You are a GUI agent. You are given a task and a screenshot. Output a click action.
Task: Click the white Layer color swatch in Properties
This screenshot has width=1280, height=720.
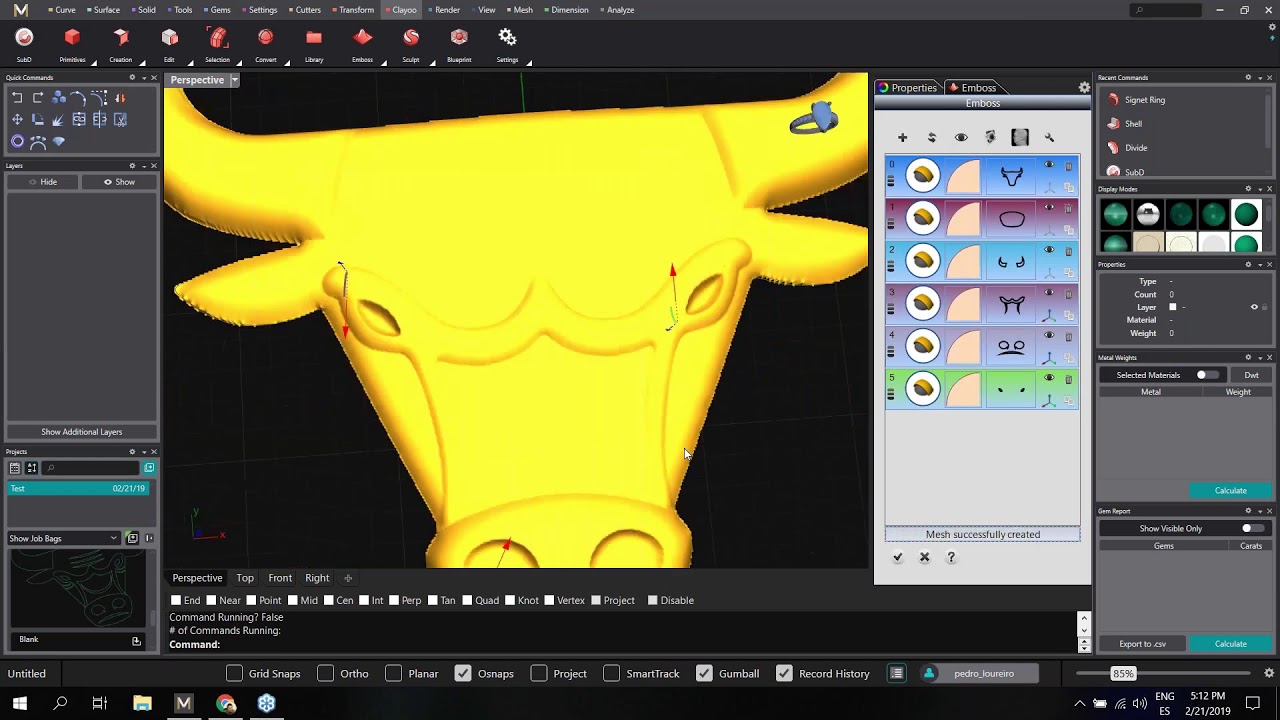click(x=1173, y=307)
